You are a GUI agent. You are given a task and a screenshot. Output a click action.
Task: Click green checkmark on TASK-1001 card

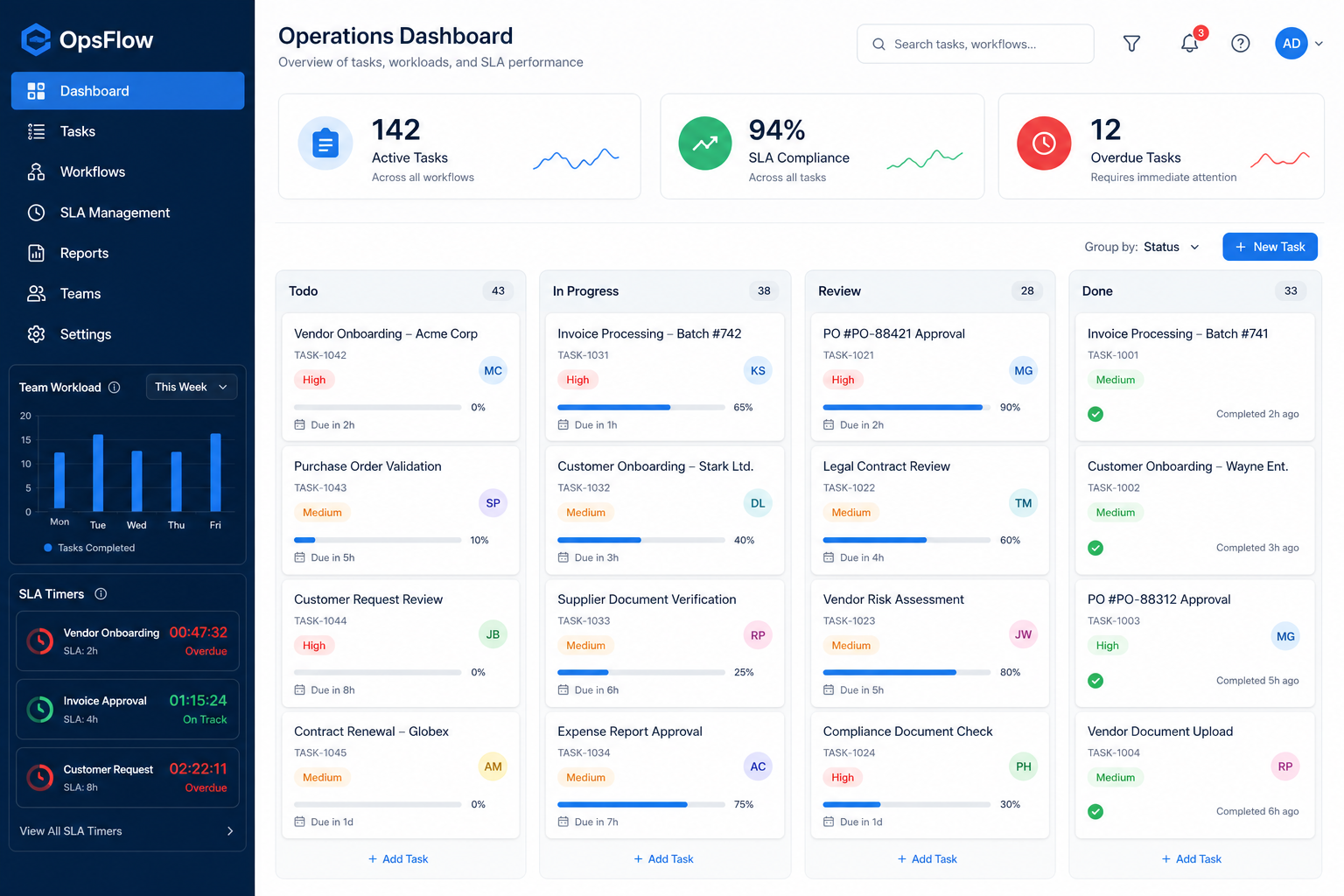point(1095,415)
